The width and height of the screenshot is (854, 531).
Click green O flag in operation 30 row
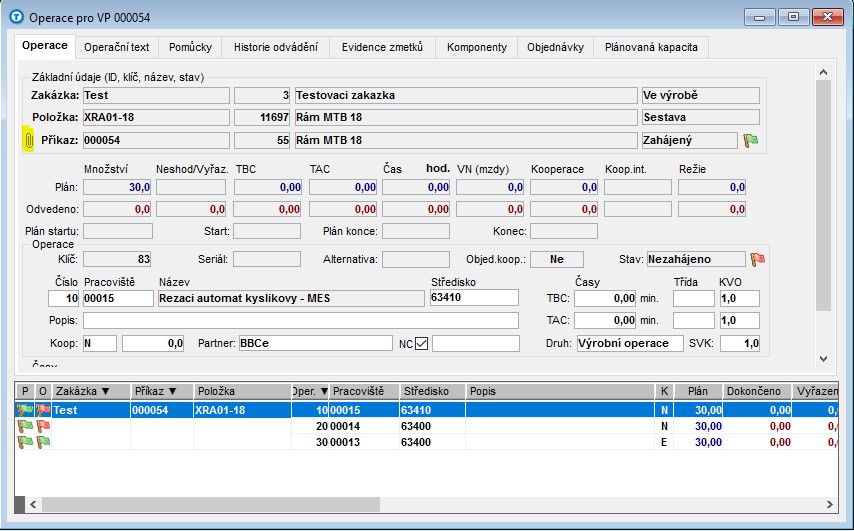click(44, 442)
